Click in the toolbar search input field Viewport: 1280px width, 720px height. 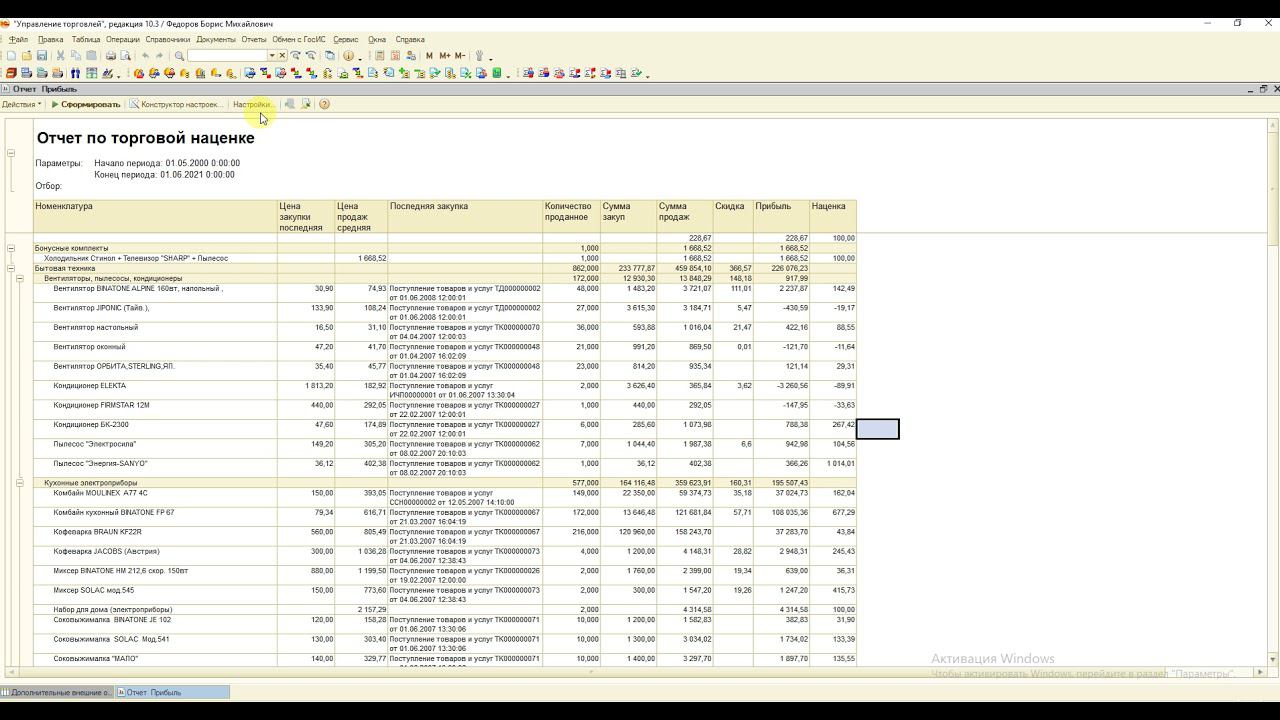click(x=227, y=56)
